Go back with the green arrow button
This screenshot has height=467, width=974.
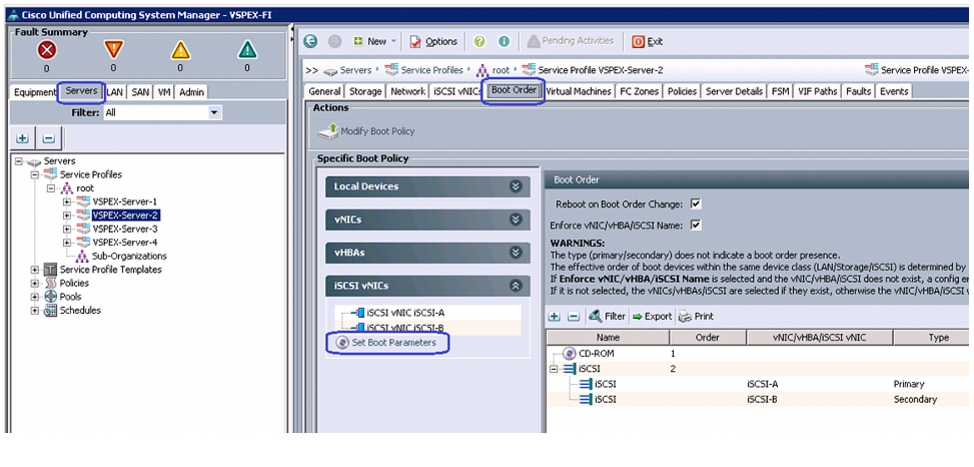(311, 42)
